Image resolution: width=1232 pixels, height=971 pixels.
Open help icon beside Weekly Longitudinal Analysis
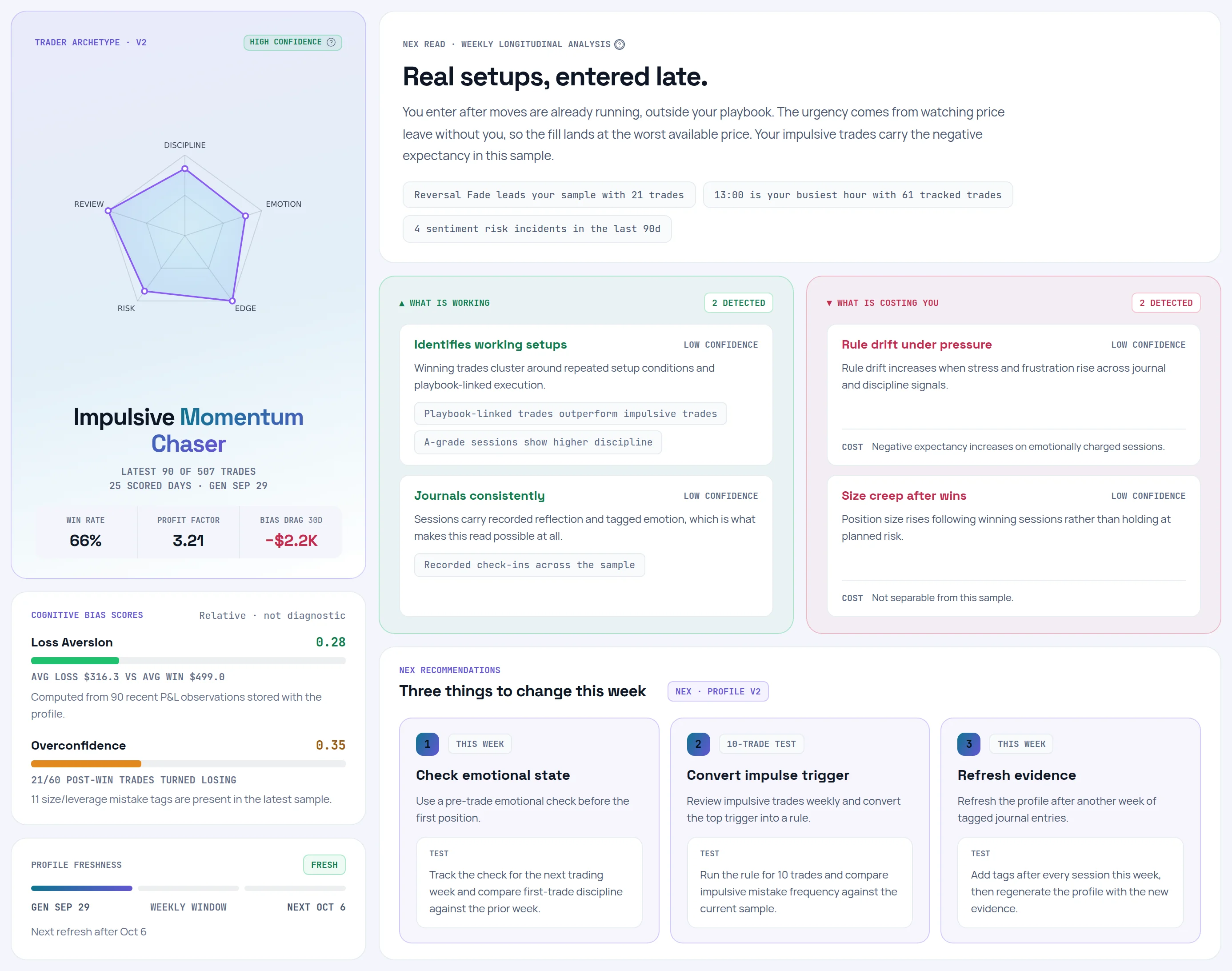[620, 44]
